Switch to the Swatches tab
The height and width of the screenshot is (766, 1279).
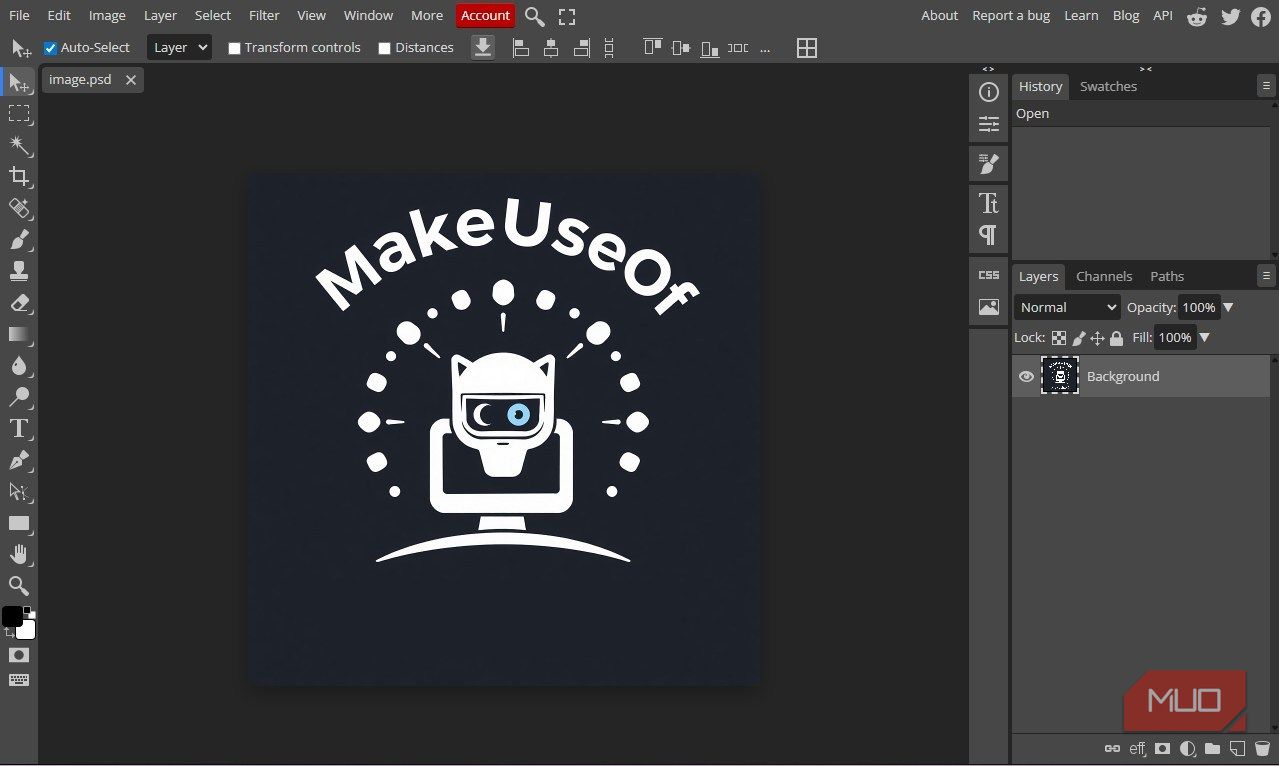tap(1108, 86)
